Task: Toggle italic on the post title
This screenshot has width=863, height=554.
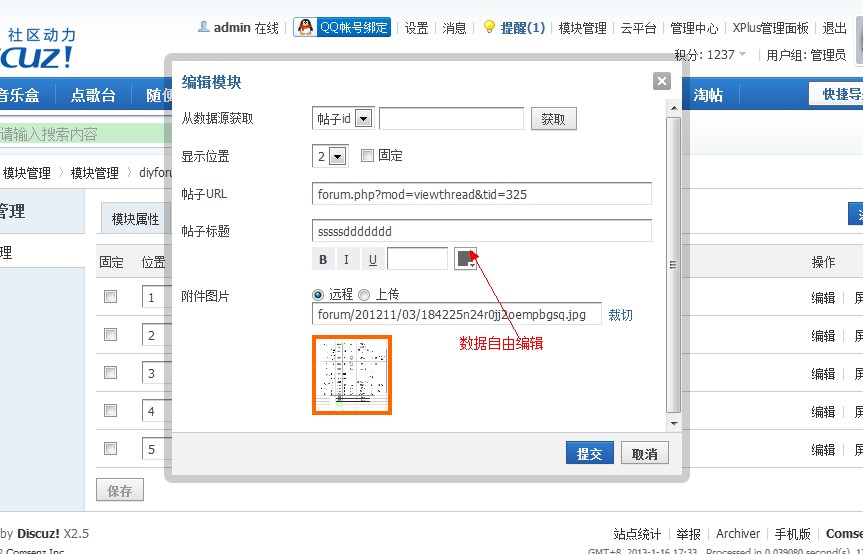Action: [346, 259]
